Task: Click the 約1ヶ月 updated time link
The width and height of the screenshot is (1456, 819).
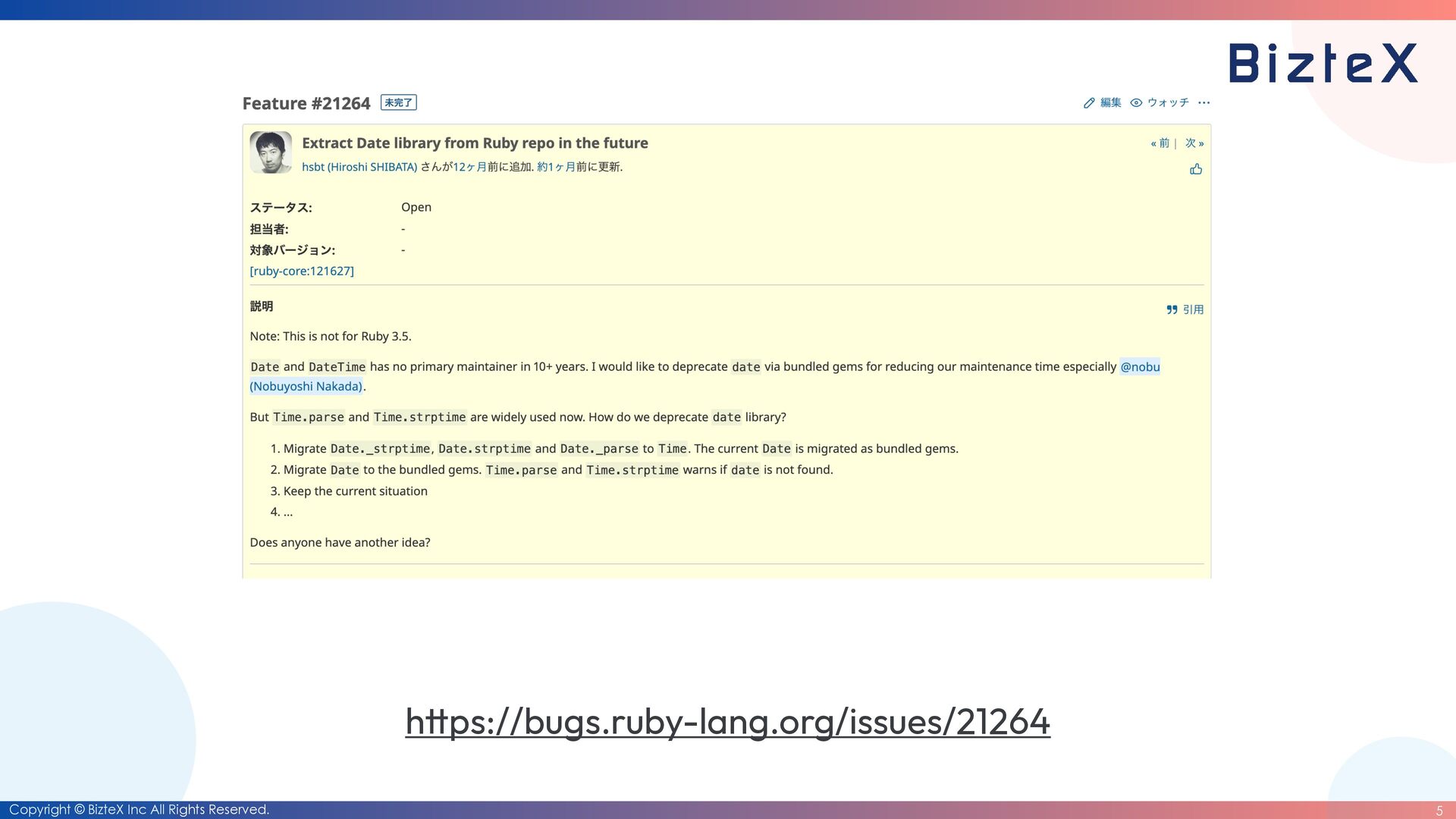Action: pyautogui.click(x=556, y=167)
